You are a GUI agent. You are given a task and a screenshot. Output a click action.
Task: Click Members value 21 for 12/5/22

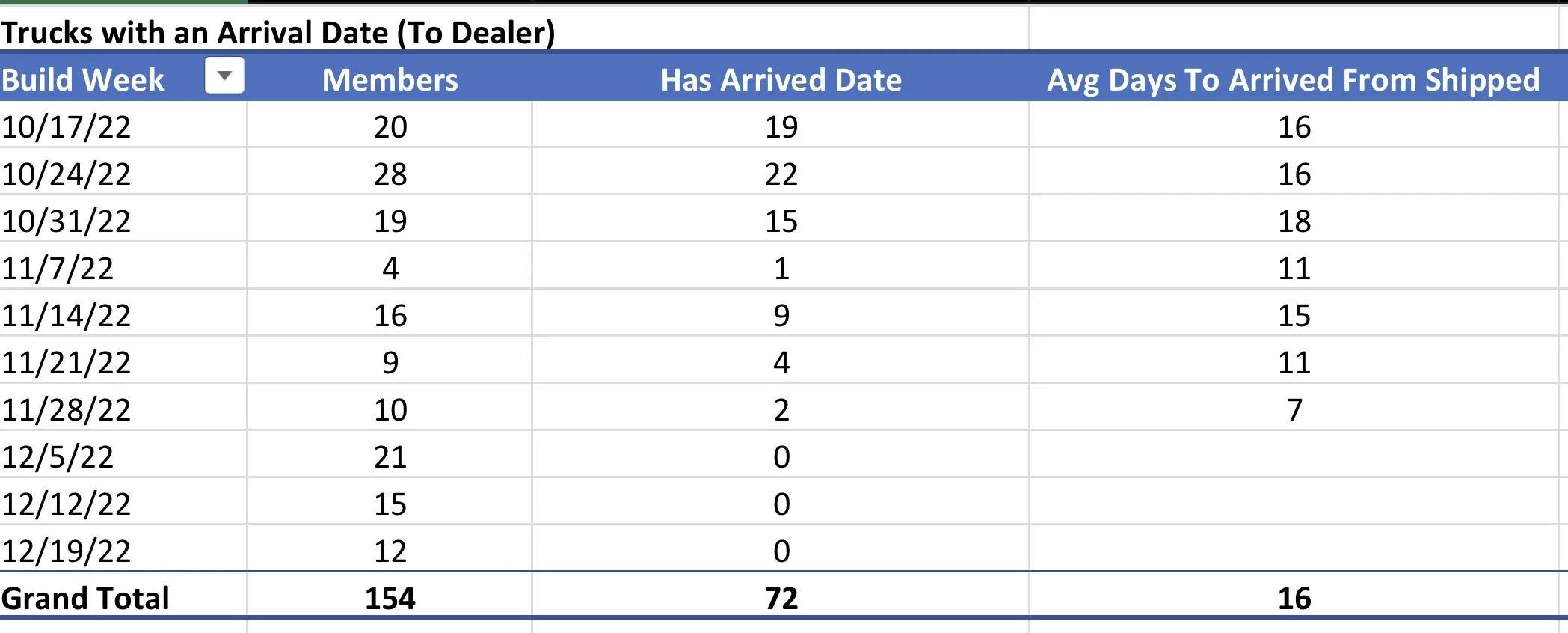pyautogui.click(x=390, y=457)
